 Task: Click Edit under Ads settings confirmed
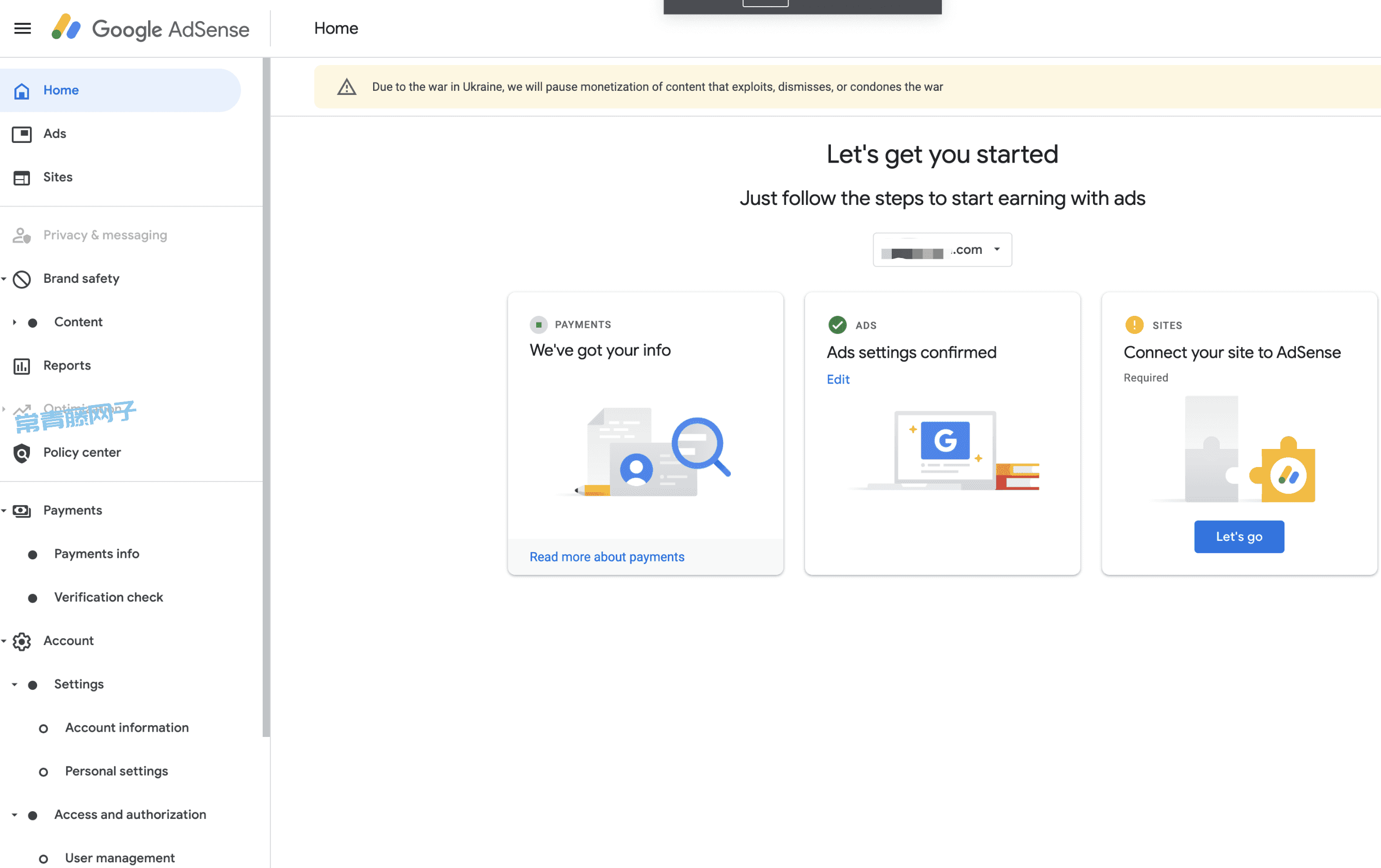838,379
